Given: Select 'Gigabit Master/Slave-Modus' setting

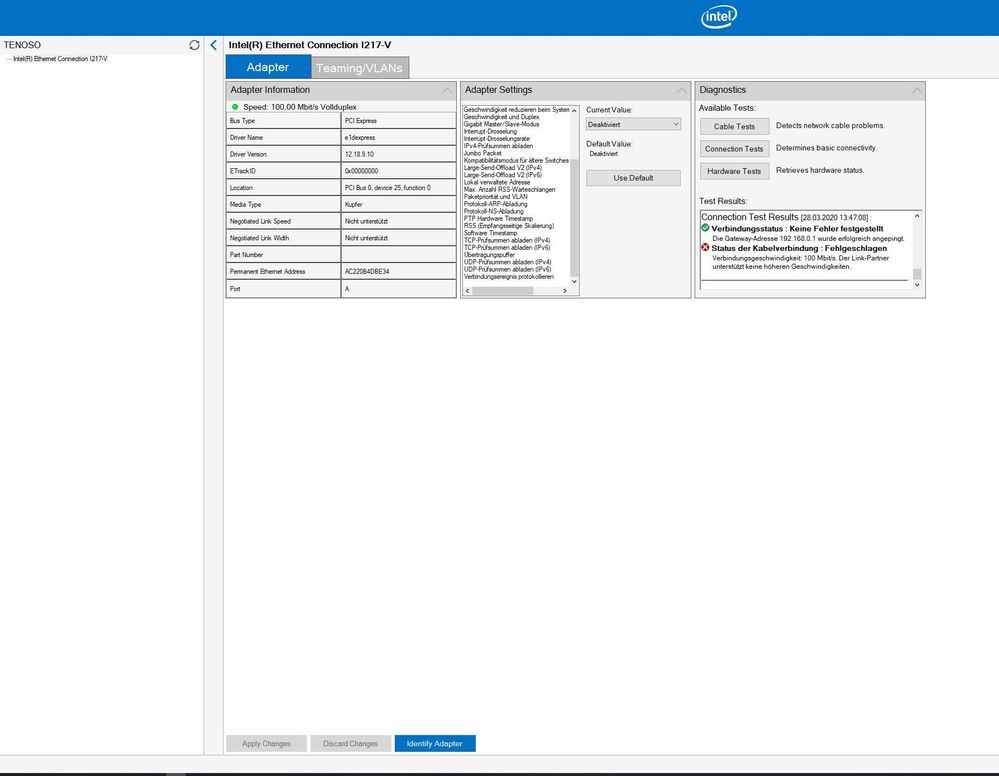Looking at the screenshot, I should coord(501,124).
